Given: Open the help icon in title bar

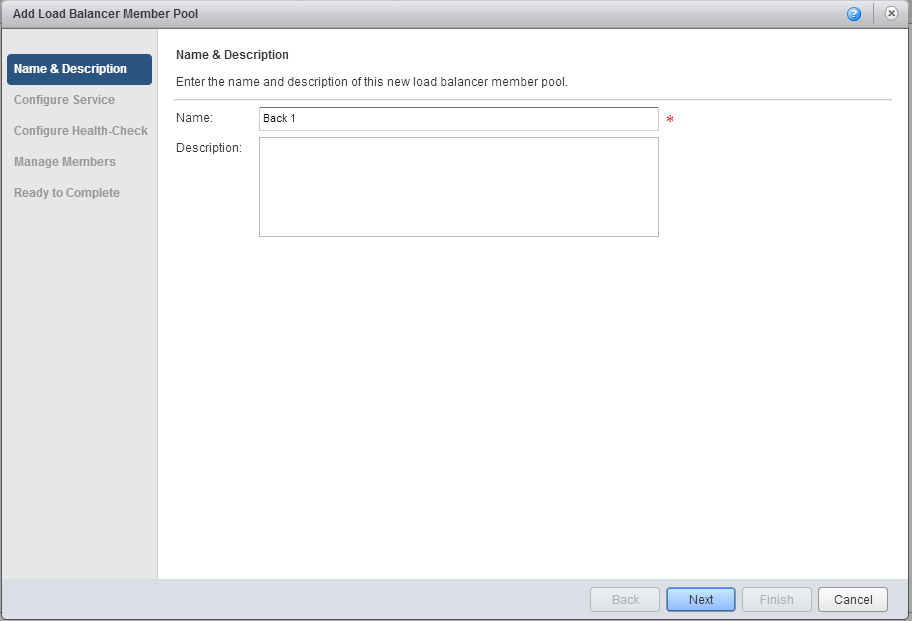Looking at the screenshot, I should 853,13.
